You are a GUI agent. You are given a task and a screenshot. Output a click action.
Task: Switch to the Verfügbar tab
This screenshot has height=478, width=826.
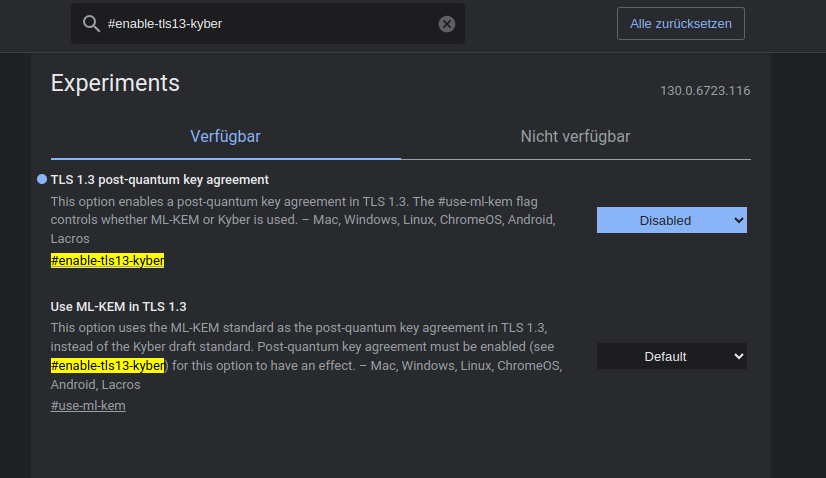coord(225,136)
